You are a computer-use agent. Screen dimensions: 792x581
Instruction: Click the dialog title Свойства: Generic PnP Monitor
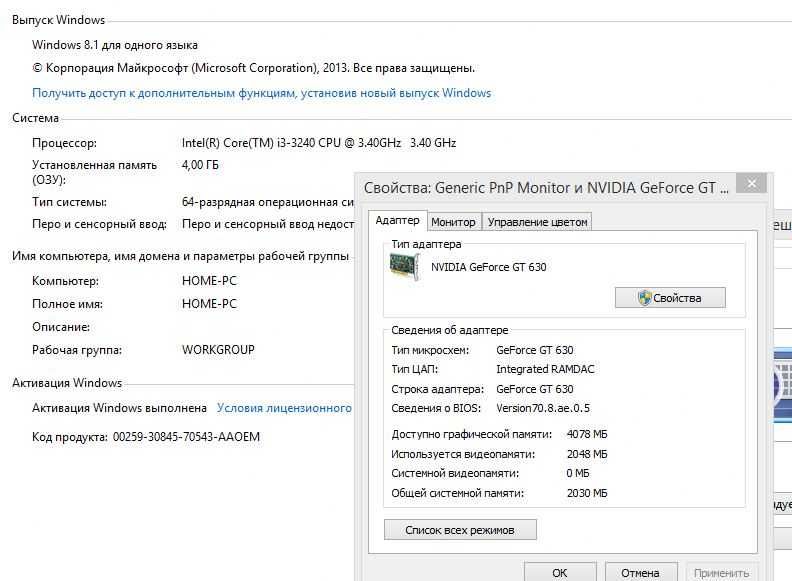click(x=546, y=188)
